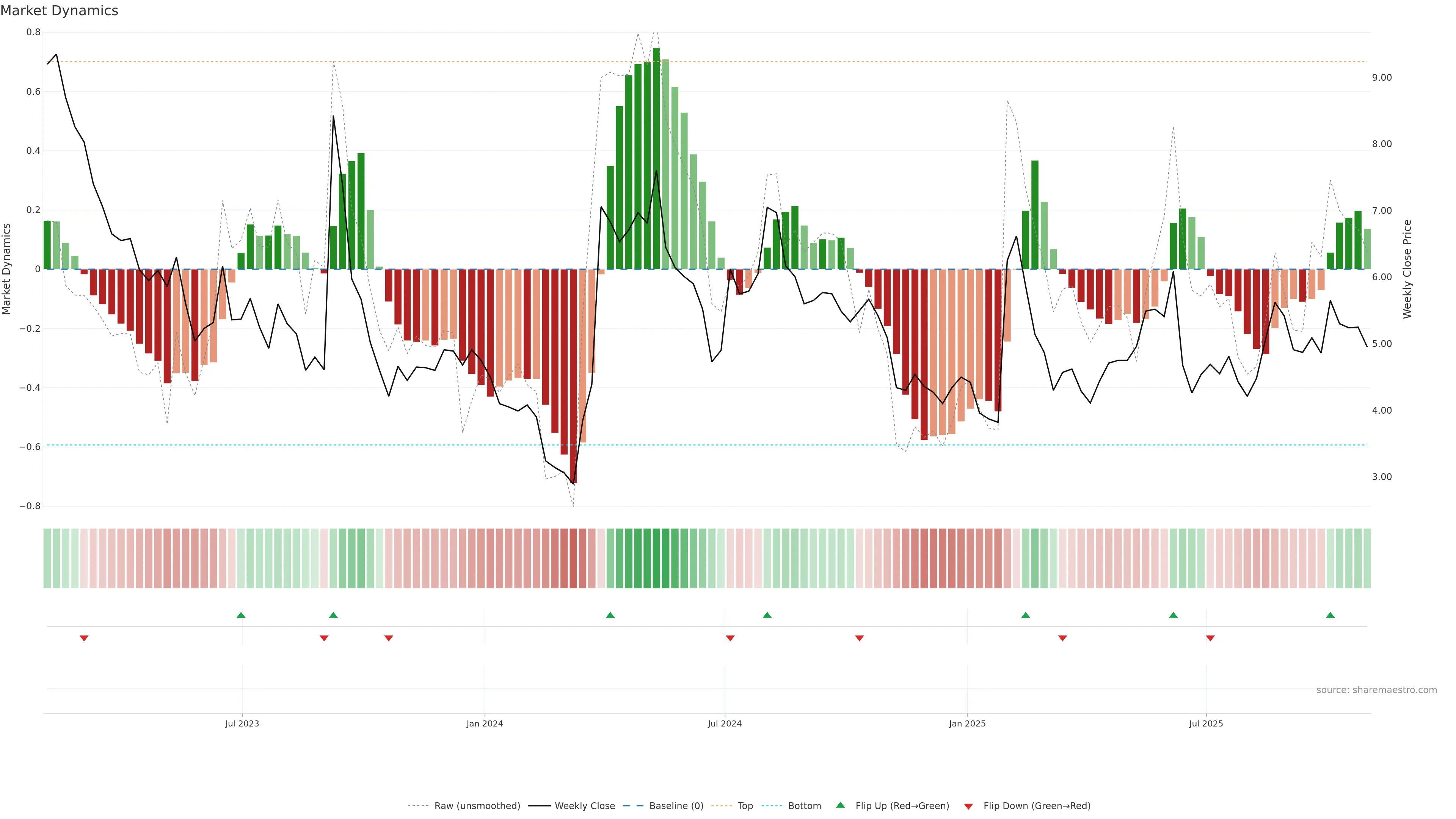The width and height of the screenshot is (1456, 819).
Task: Click the red flip-down triangle just after Jul 2024
Action: pyautogui.click(x=730, y=638)
